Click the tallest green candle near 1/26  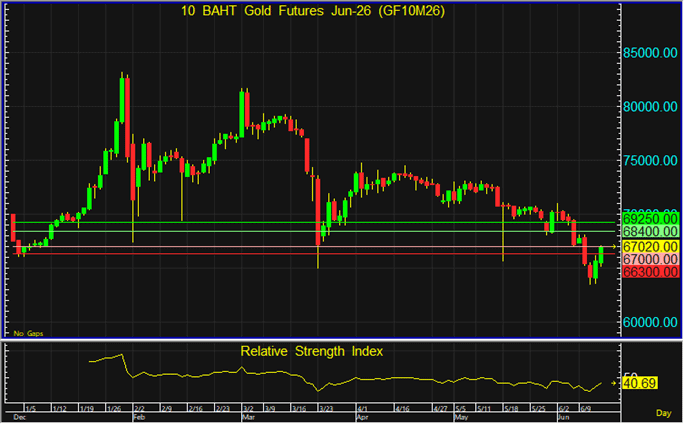point(122,98)
